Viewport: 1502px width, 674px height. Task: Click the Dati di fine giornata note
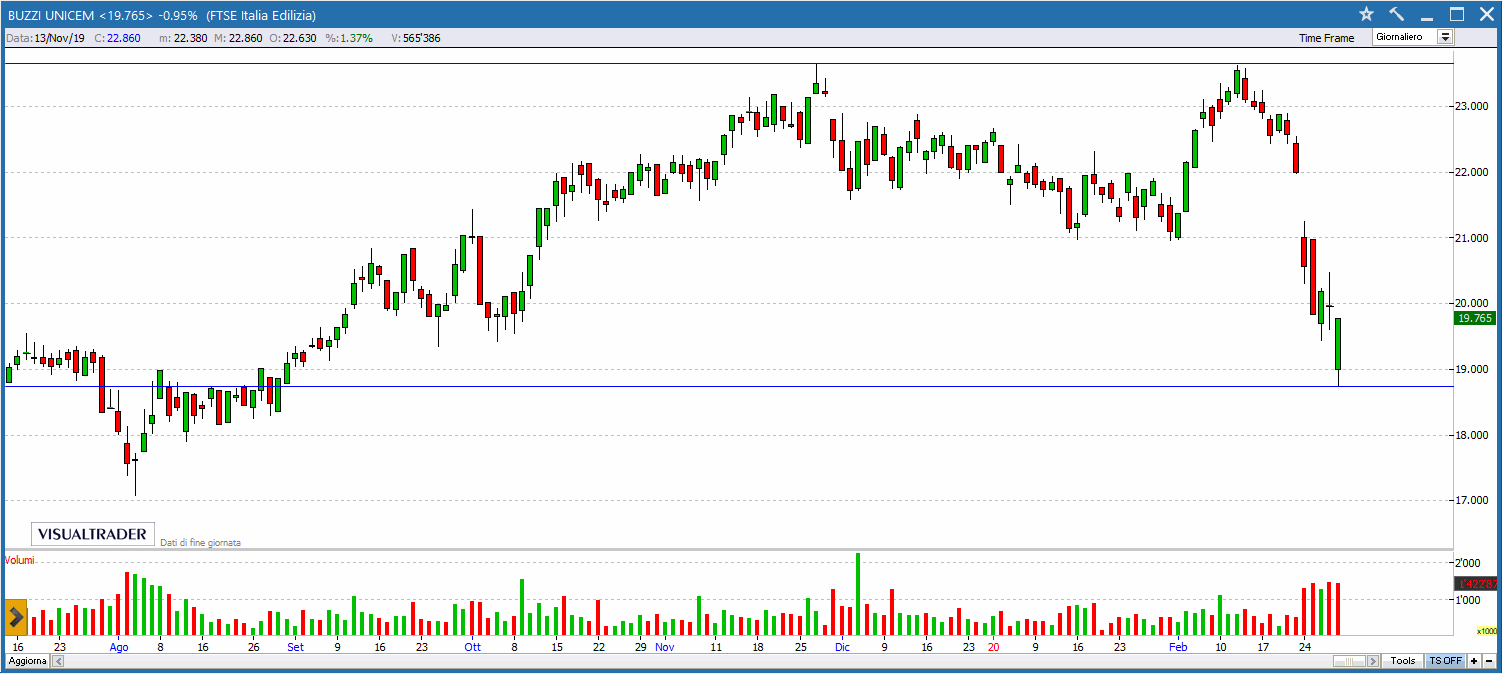tap(201, 543)
